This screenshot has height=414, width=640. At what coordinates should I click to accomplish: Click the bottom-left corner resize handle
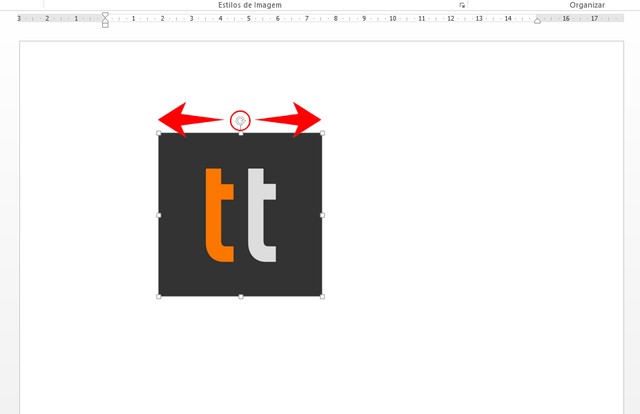pyautogui.click(x=159, y=296)
